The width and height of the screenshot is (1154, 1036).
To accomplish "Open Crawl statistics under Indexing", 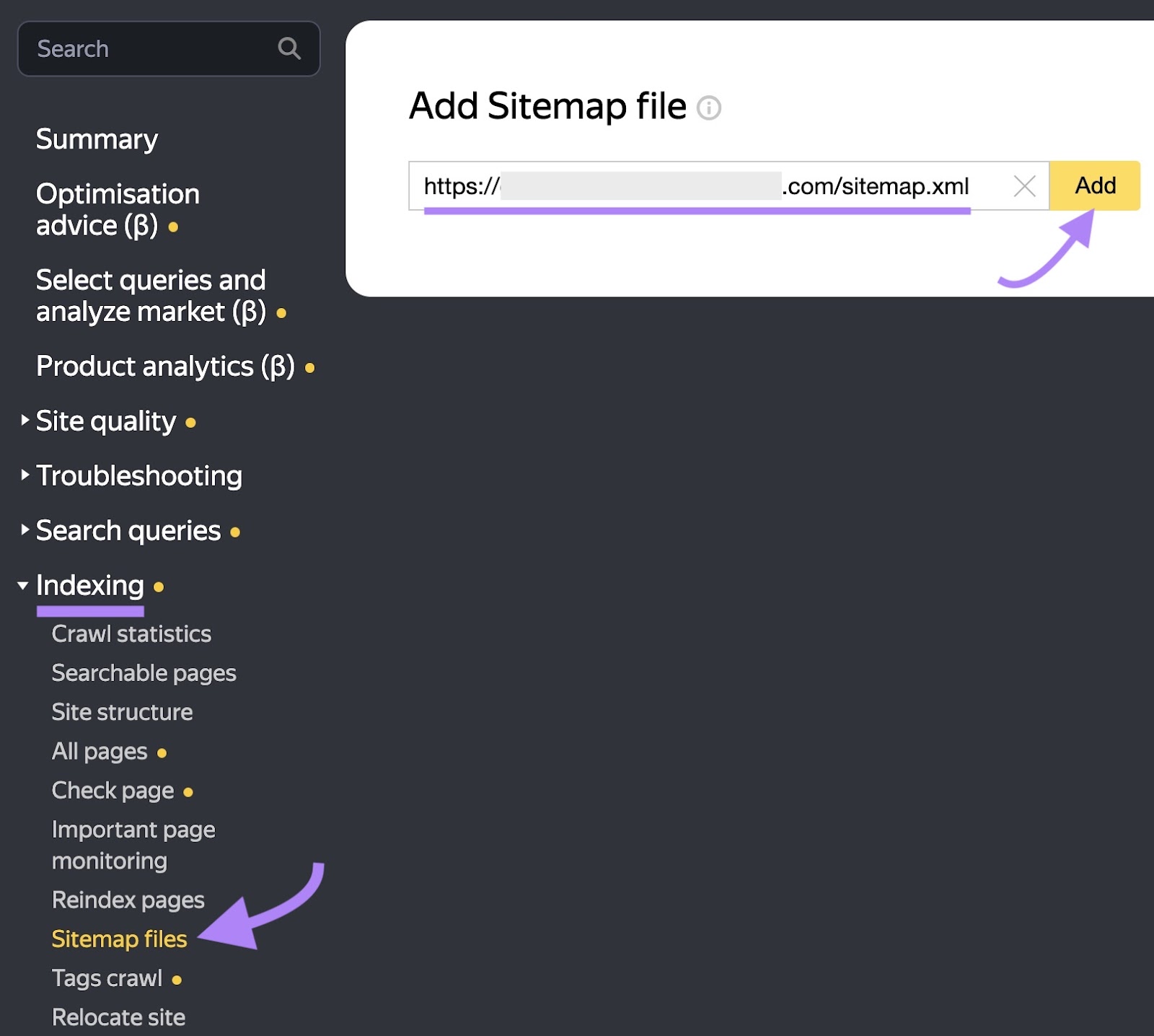I will (x=131, y=634).
